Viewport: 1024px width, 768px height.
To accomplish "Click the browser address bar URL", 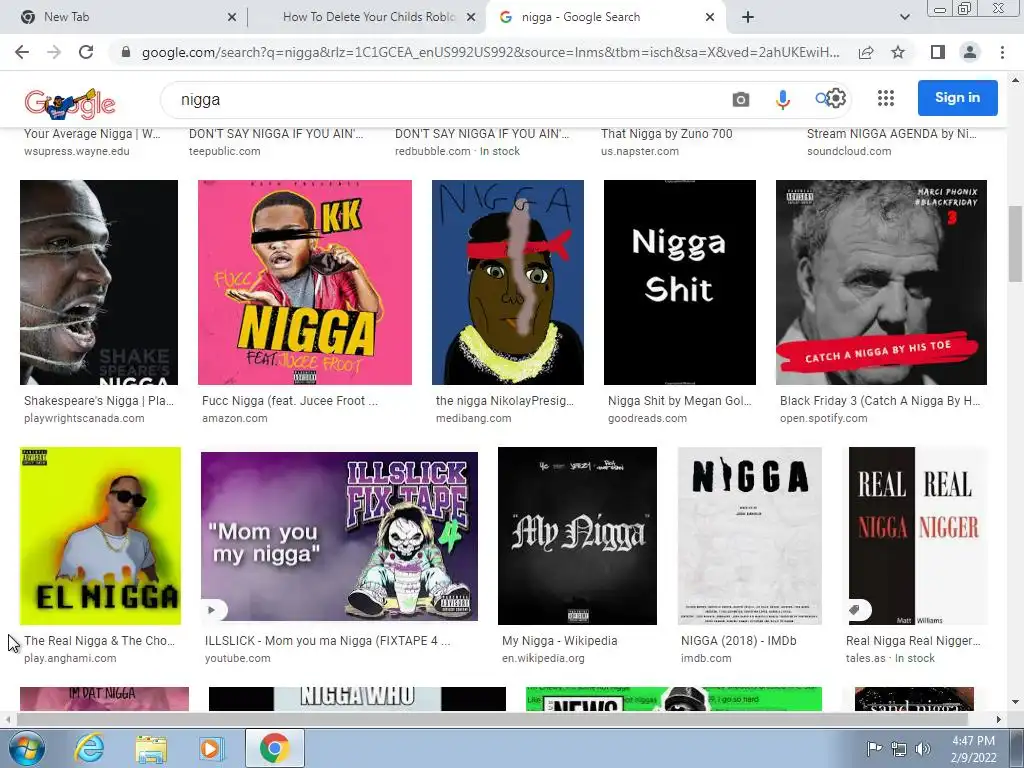I will [490, 52].
